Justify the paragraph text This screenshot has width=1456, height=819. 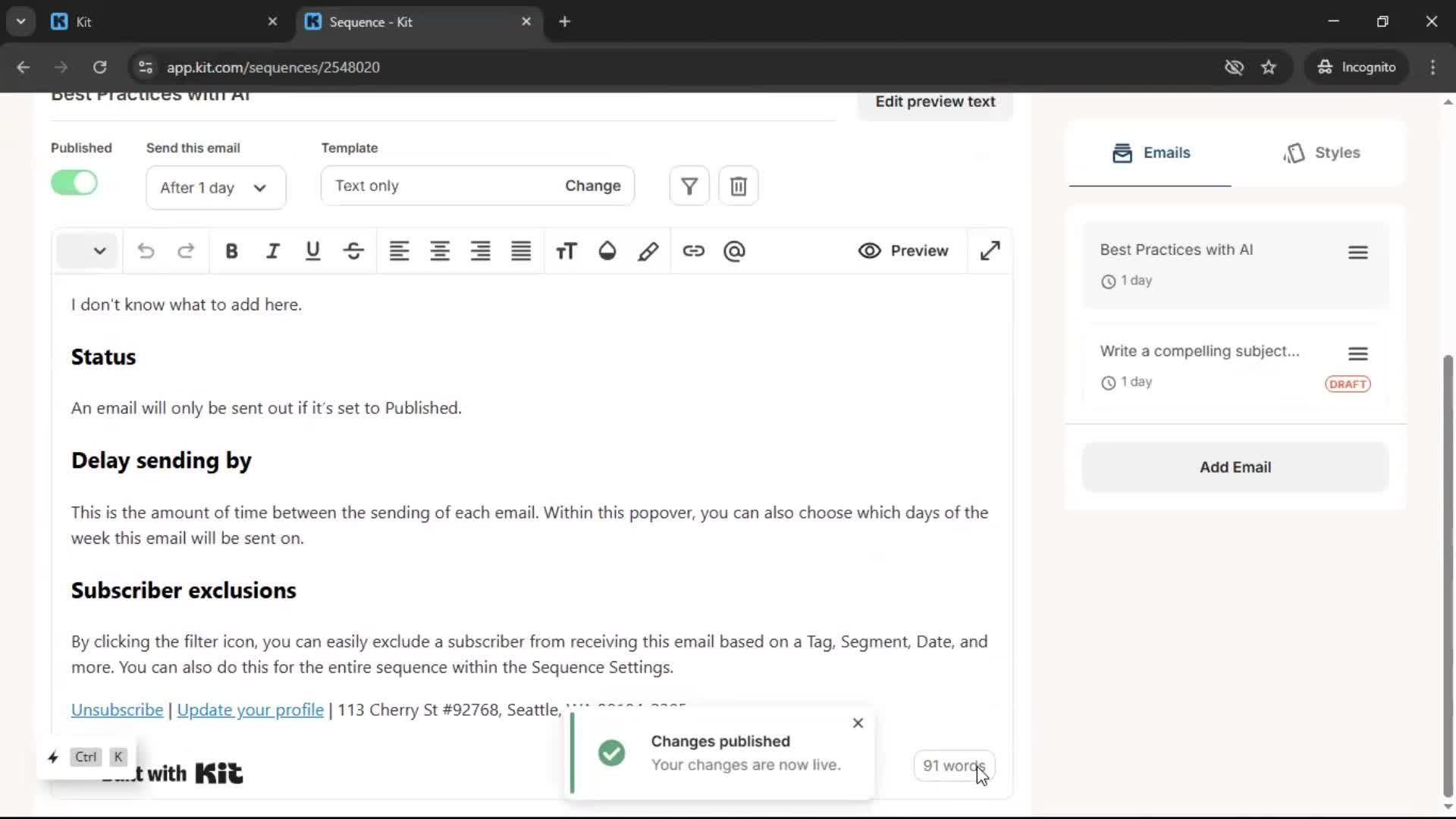click(x=520, y=251)
